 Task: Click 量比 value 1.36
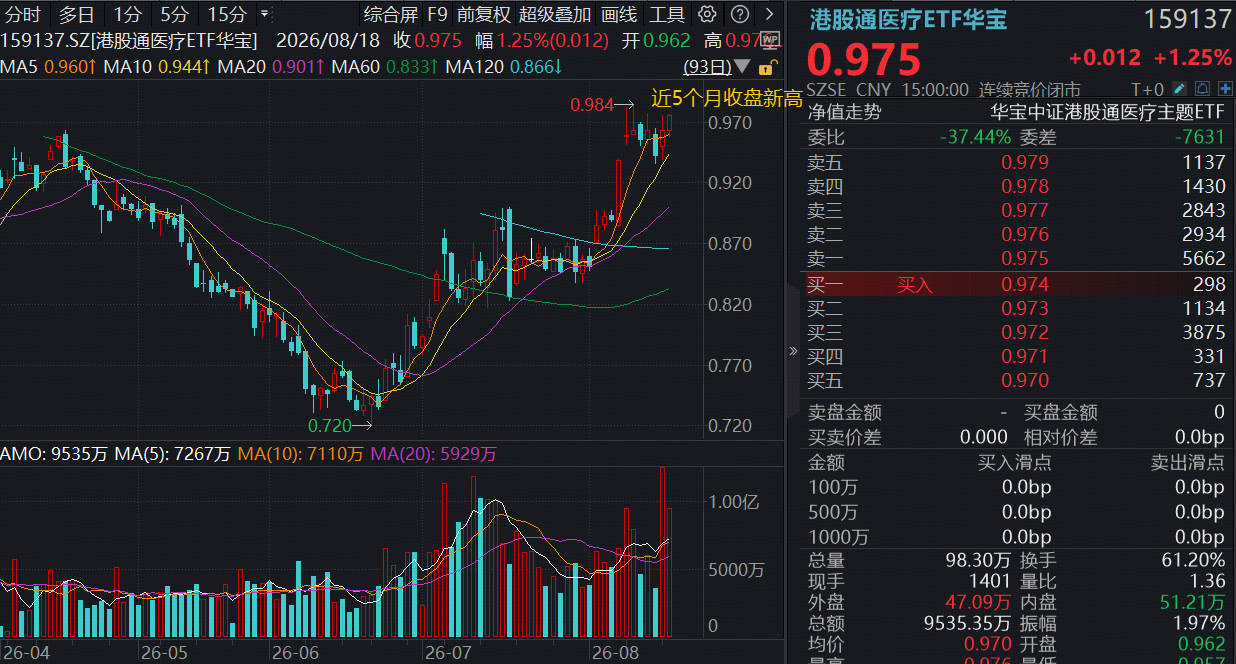click(x=1208, y=581)
